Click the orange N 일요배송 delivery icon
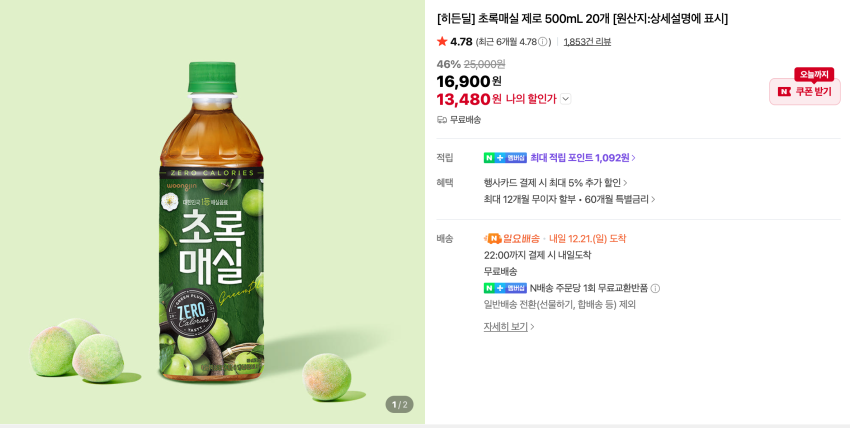The height and width of the screenshot is (428, 850). pyautogui.click(x=492, y=239)
